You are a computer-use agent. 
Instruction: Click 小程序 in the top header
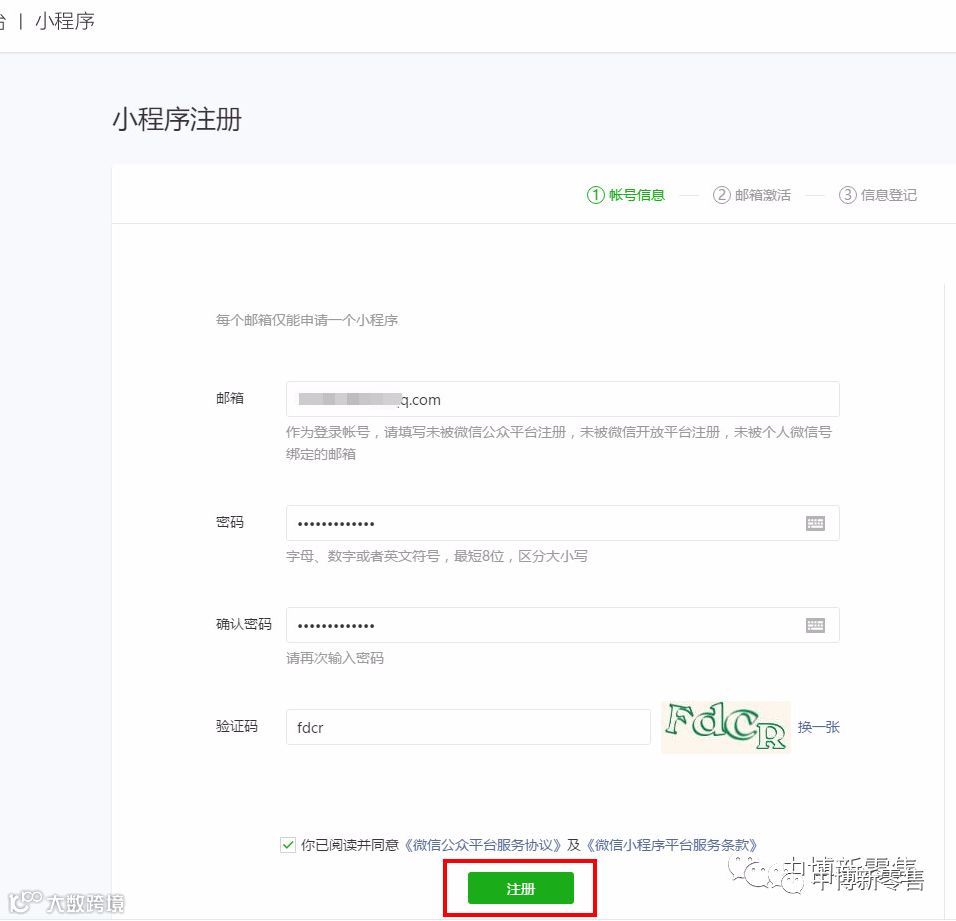[x=65, y=21]
